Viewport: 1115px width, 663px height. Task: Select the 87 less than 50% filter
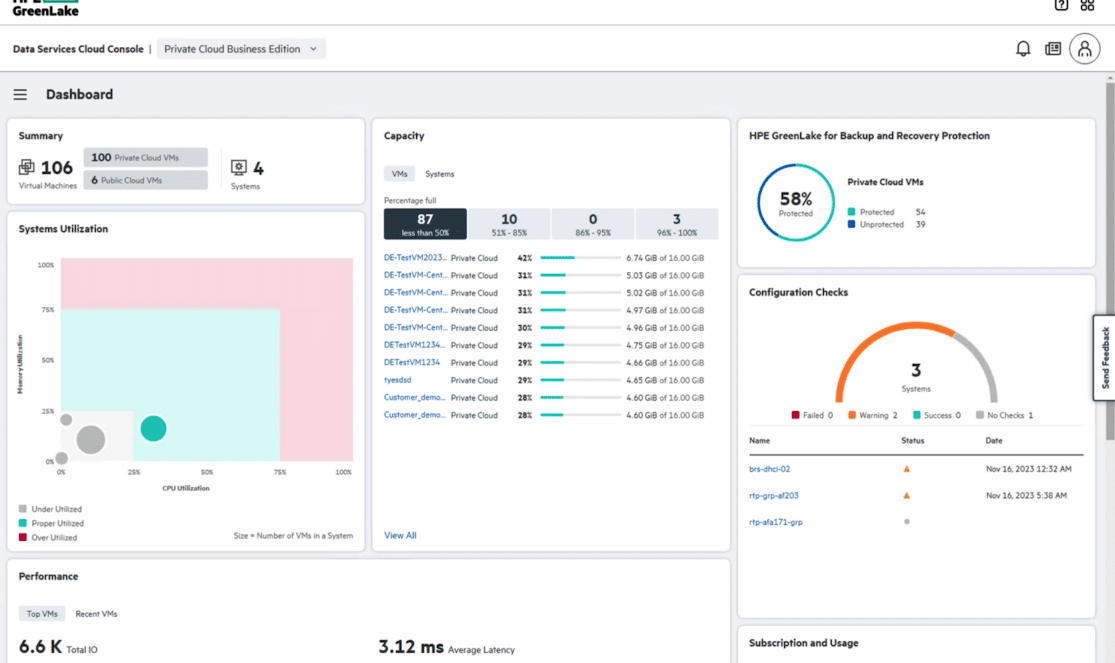[x=425, y=224]
